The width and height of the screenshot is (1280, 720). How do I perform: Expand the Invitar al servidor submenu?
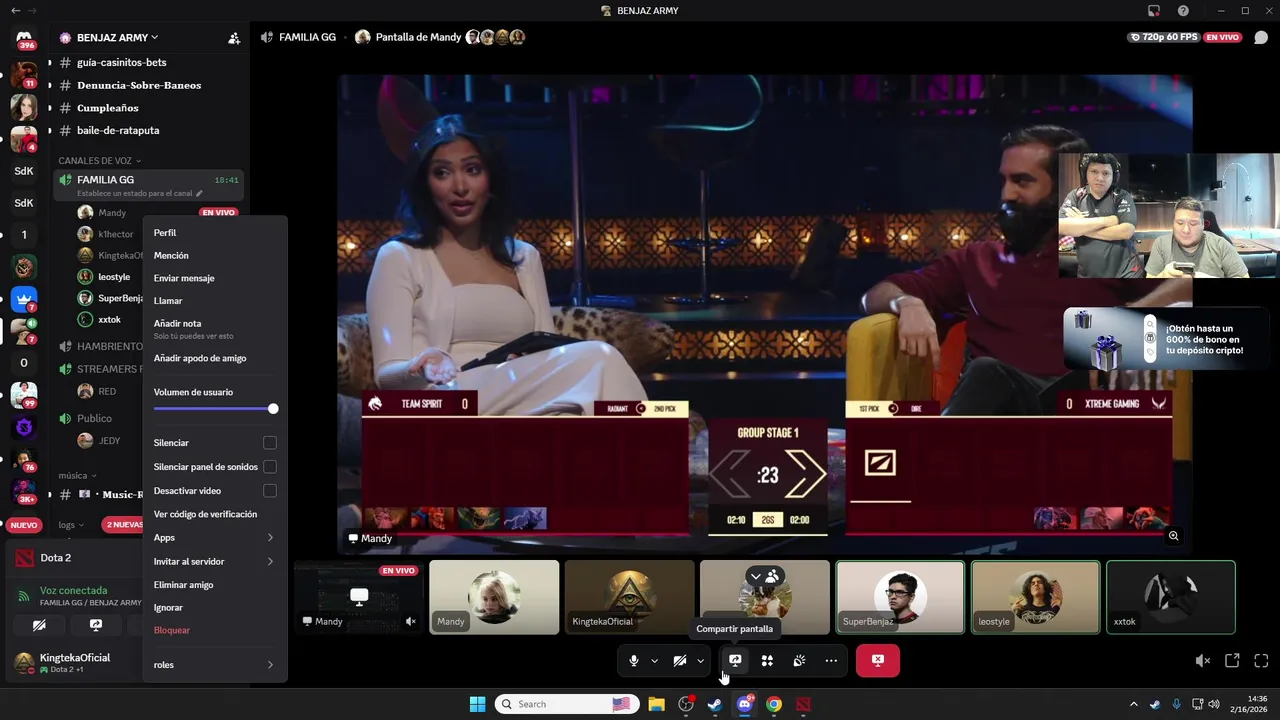pyautogui.click(x=215, y=561)
